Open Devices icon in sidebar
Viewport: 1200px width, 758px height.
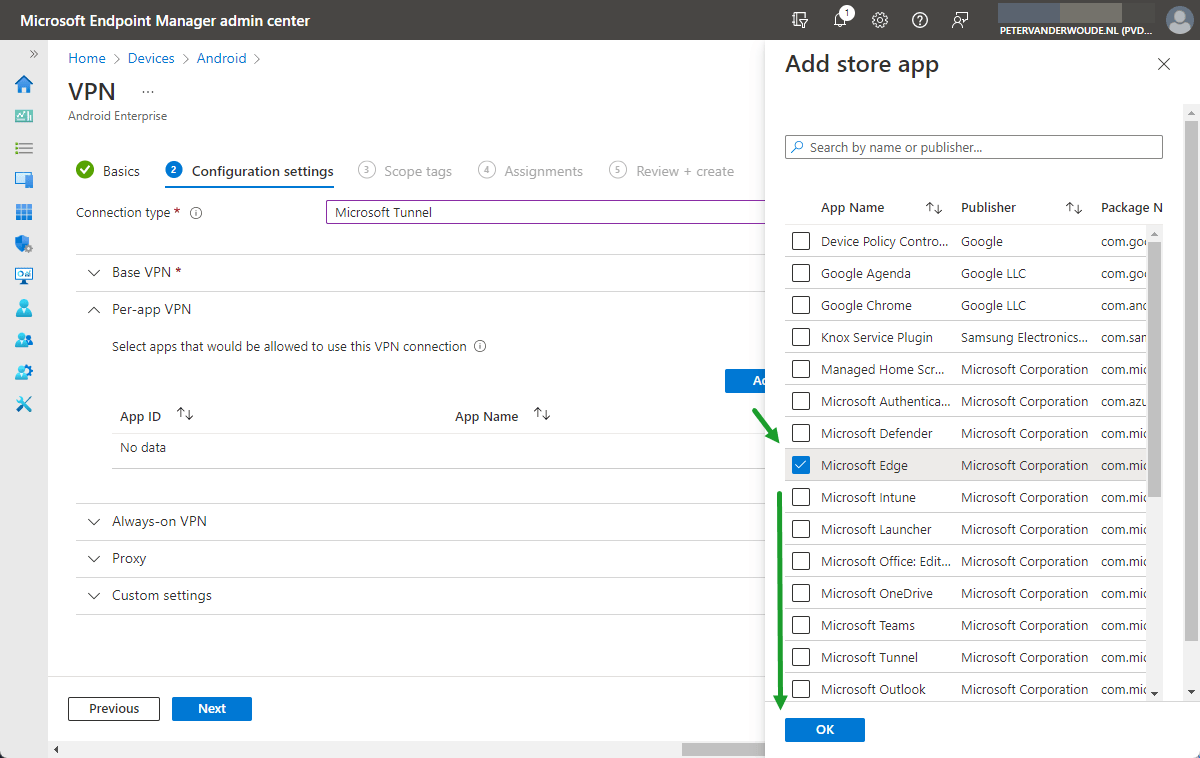(24, 180)
